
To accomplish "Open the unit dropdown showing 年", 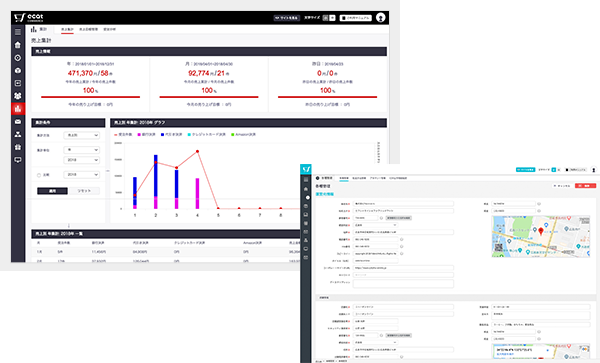I will 82,150.
